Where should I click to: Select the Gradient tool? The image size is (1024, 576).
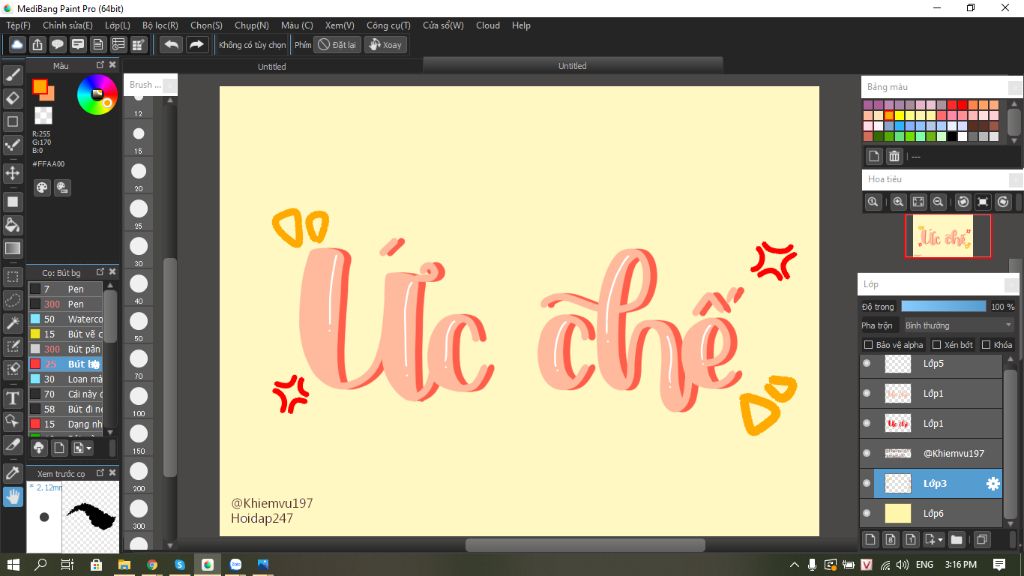point(12,248)
